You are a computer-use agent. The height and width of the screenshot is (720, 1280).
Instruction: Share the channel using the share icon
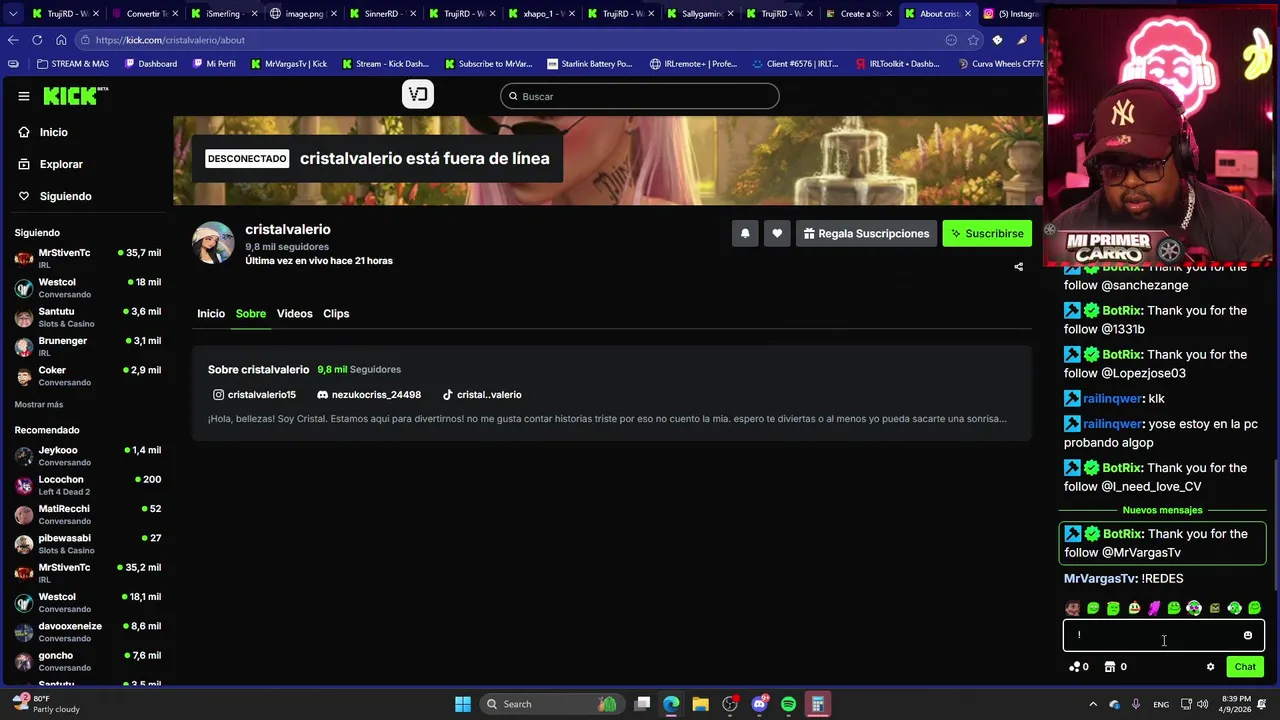point(1018,267)
